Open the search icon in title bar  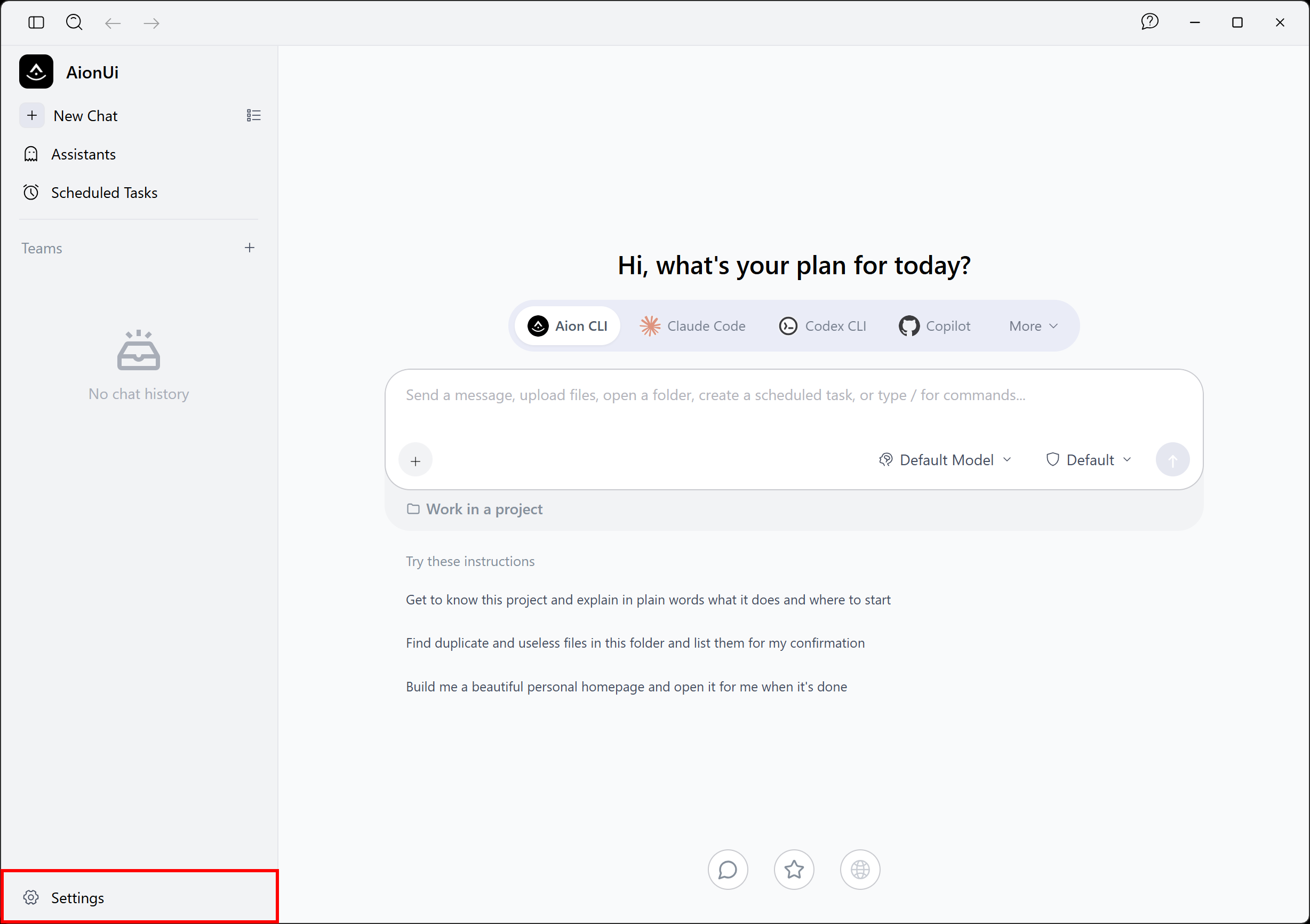tap(74, 22)
